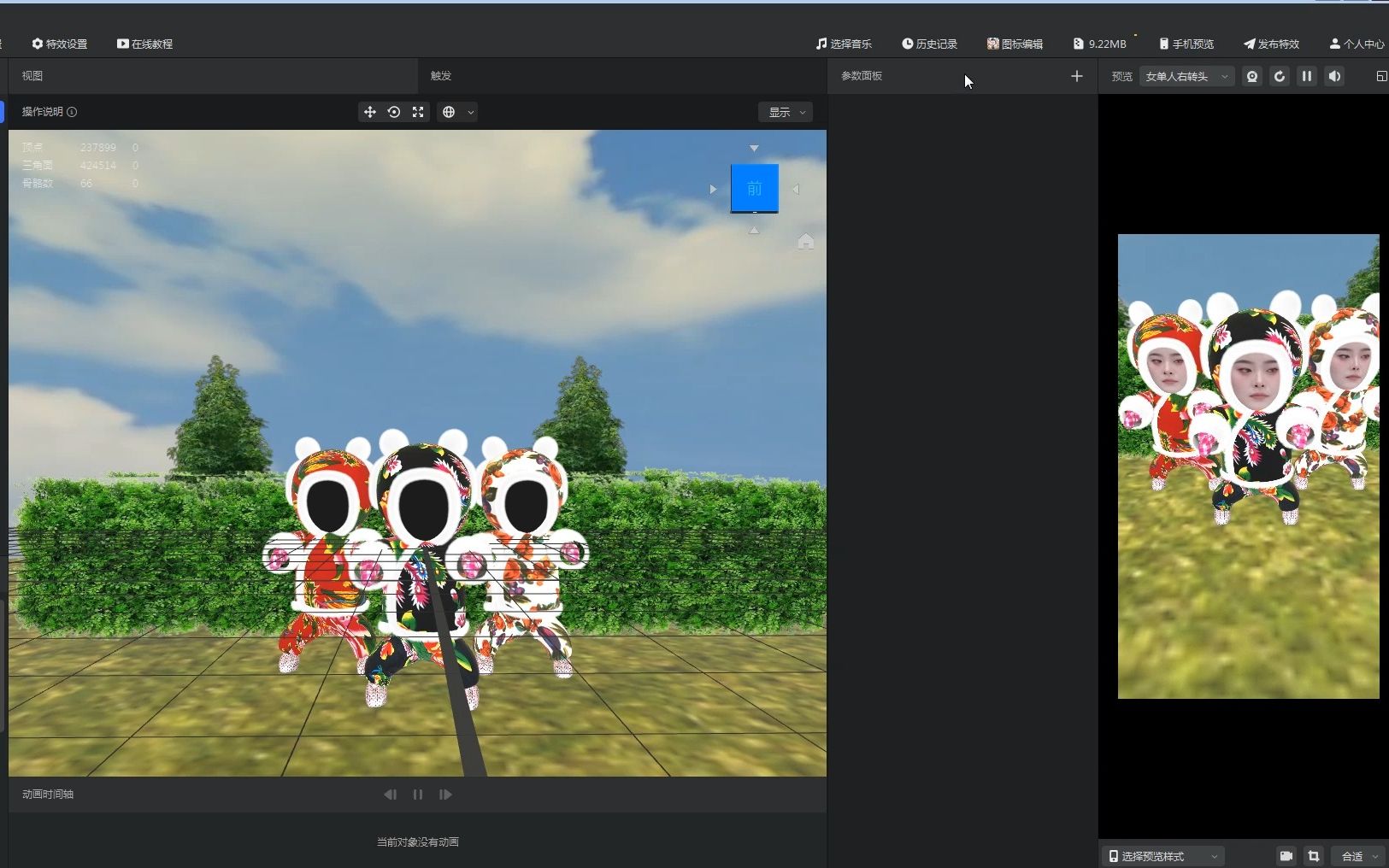Viewport: 1389px width, 868px height.
Task: Rotate the view using the bottom cube arrow
Action: 754,230
